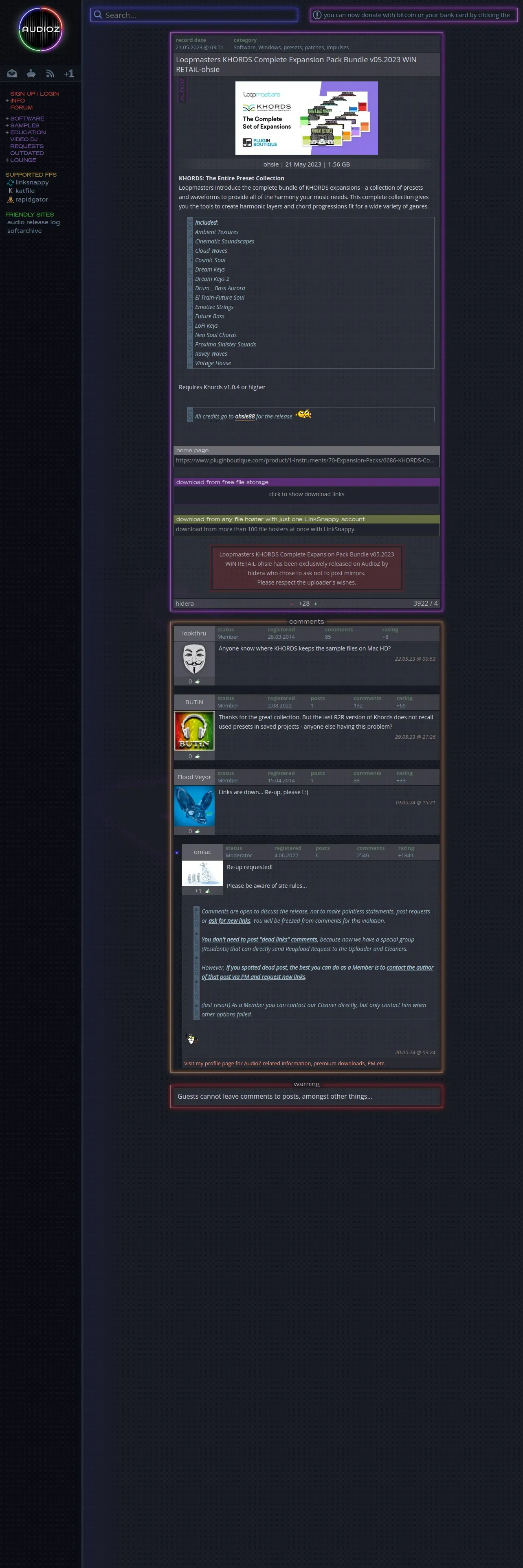The height and width of the screenshot is (1568, 523).
Task: Click the 'Vintage House' list entry
Action: click(213, 364)
